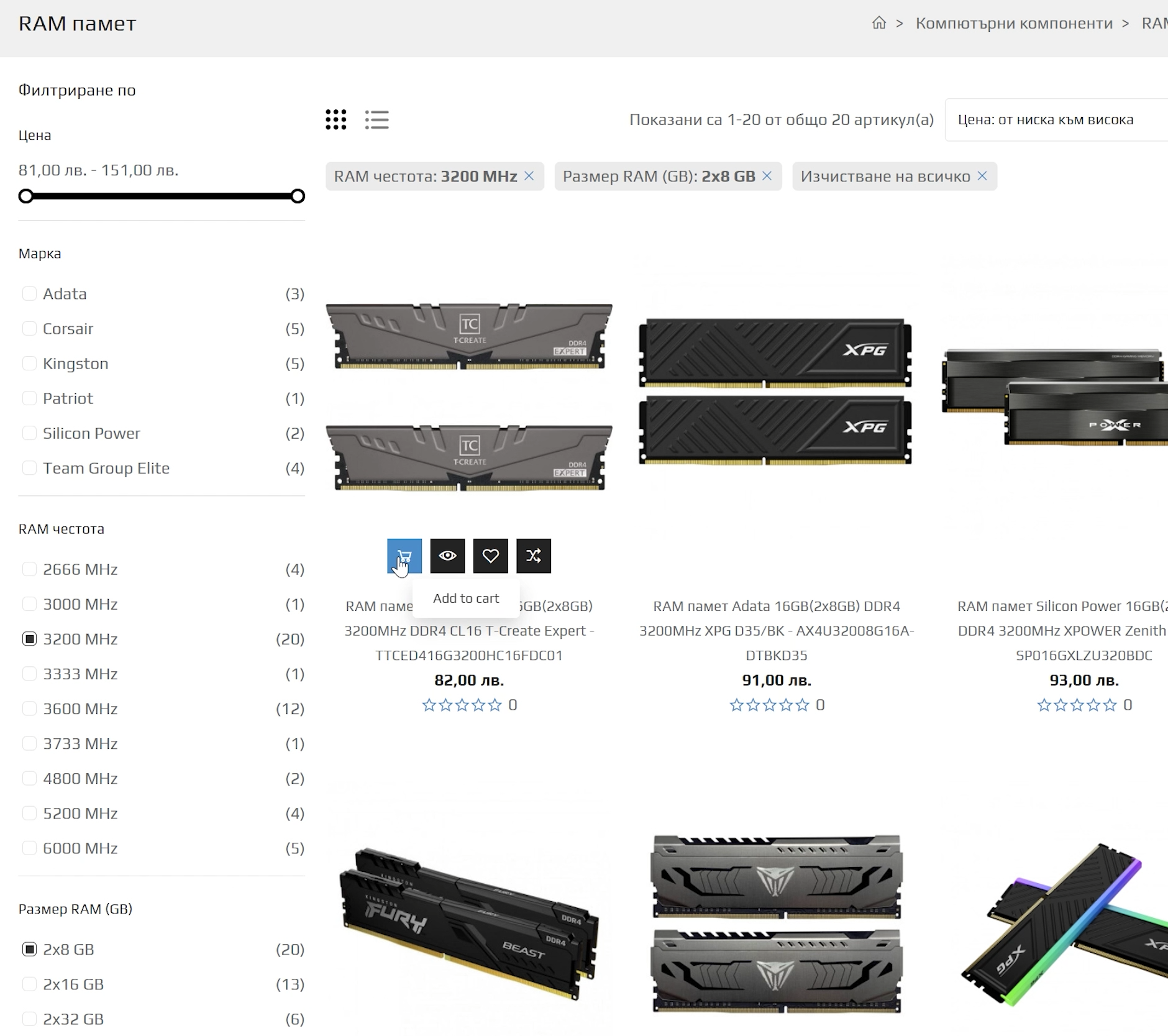Rate the Silicon Power XPOWER product stars
This screenshot has height=1036, width=1168.
pyautogui.click(x=1077, y=705)
